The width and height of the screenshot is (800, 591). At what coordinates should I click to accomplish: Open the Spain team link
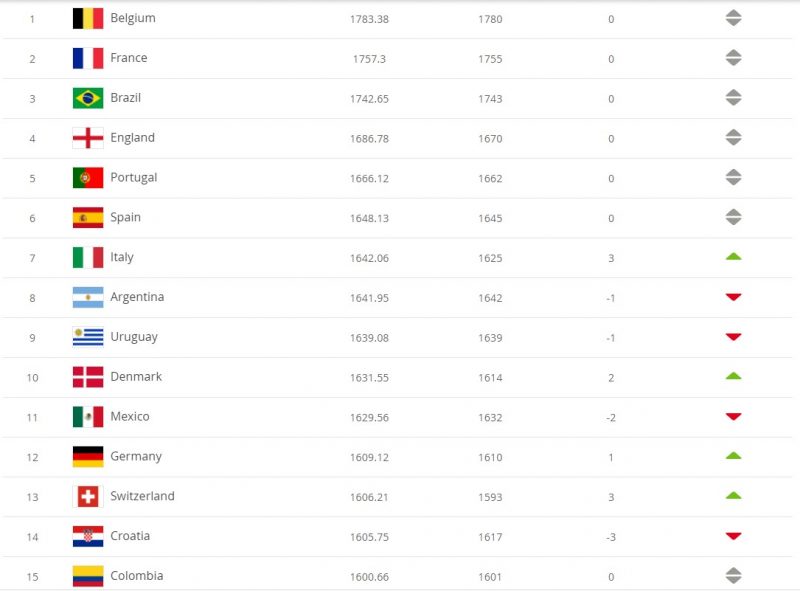(x=125, y=217)
